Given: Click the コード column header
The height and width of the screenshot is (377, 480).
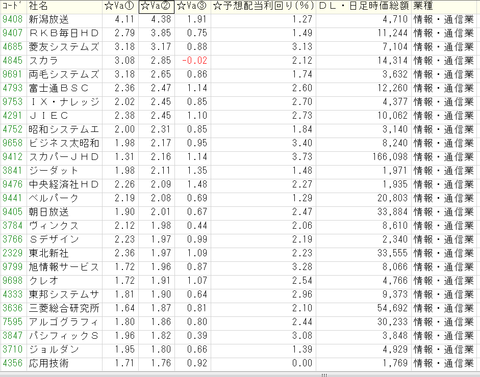Looking at the screenshot, I should 13,6.
